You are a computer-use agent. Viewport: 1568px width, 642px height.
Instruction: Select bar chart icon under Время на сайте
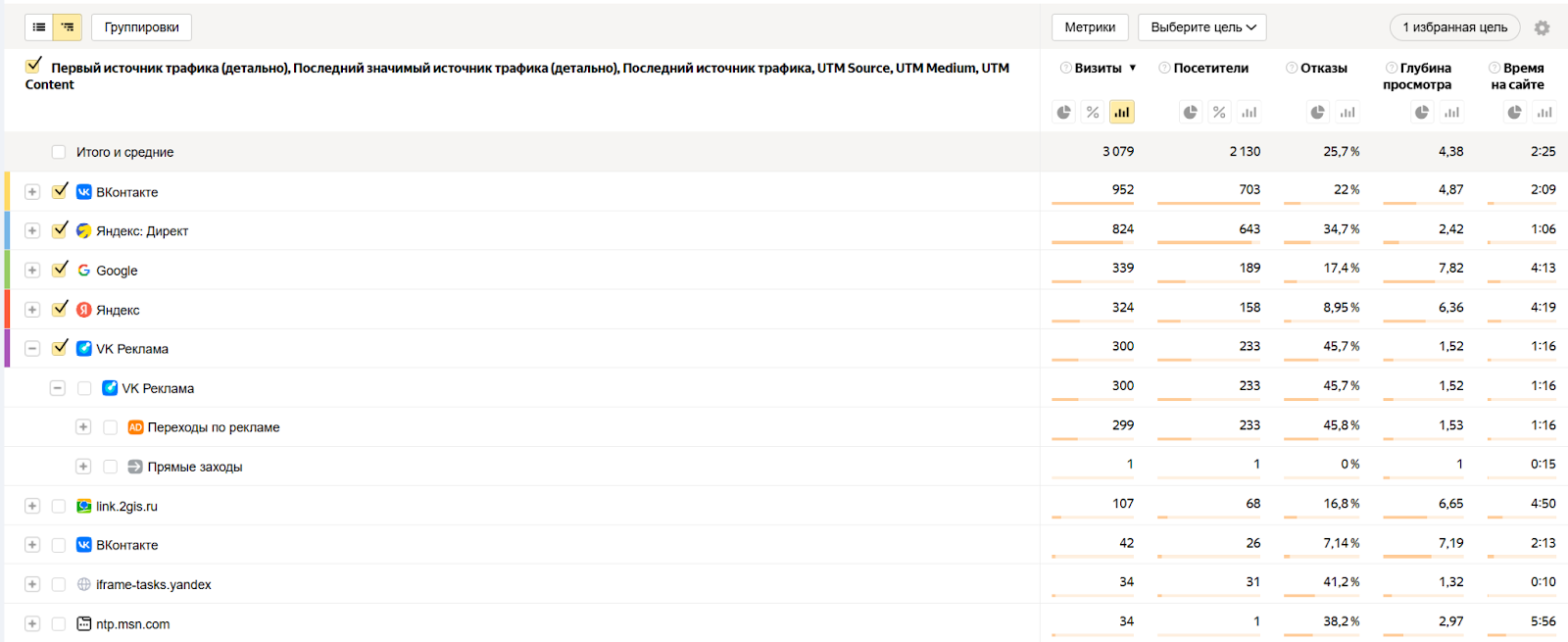click(x=1544, y=112)
